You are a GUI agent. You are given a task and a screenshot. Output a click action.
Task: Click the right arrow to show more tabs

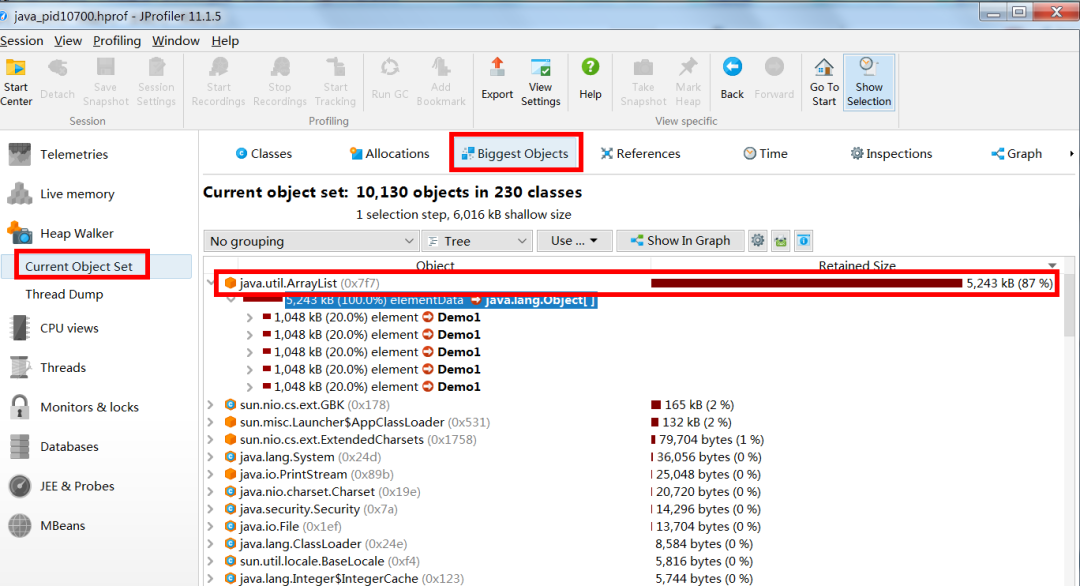click(x=1071, y=154)
